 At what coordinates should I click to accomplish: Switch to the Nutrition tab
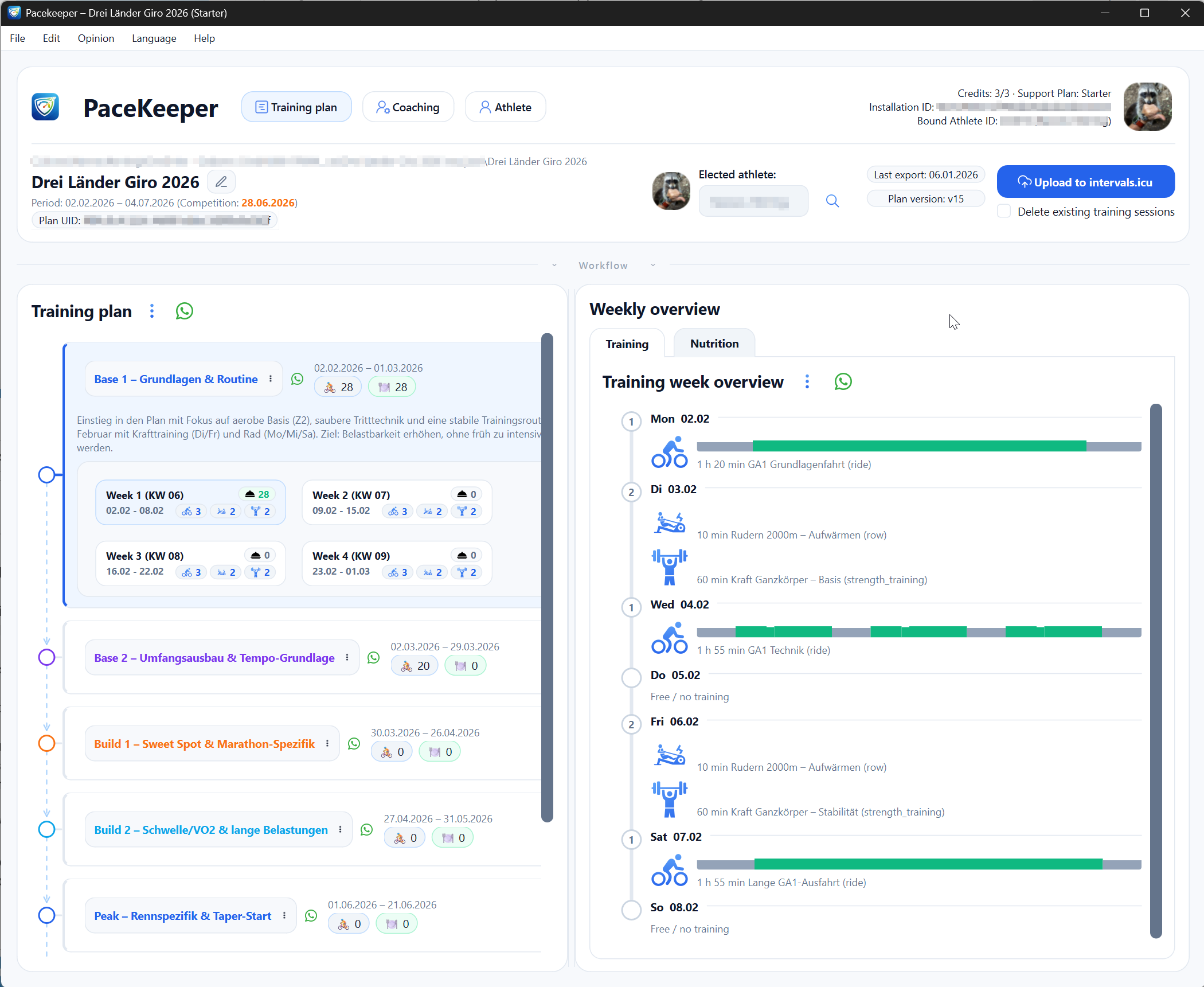point(714,344)
